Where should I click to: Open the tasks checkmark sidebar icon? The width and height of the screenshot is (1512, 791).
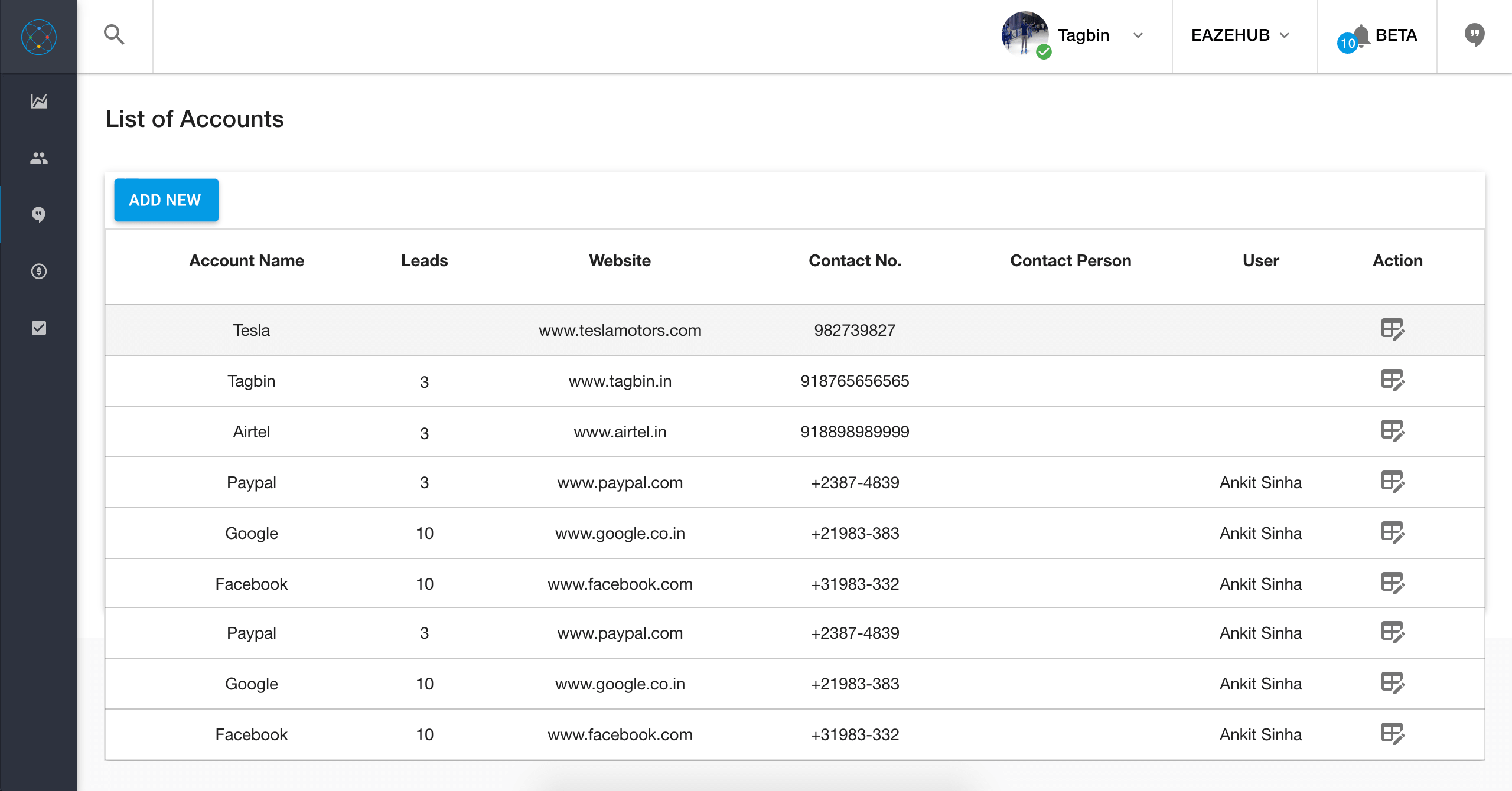click(x=39, y=328)
